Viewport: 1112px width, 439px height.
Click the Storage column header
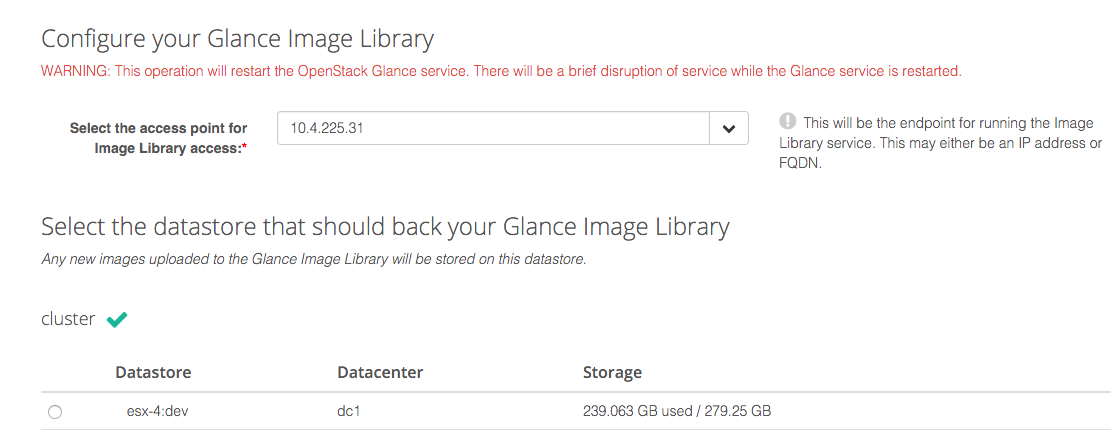pos(612,372)
